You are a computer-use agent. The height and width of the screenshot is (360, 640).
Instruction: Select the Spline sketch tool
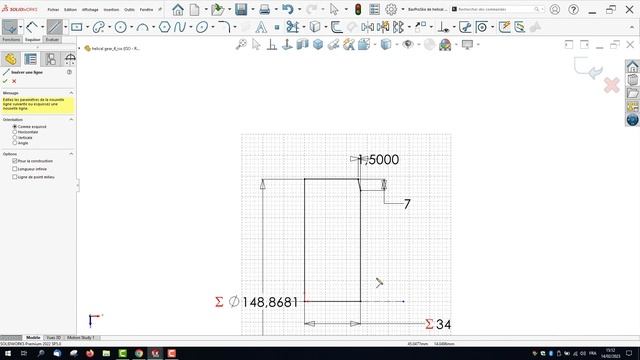(x=180, y=27)
